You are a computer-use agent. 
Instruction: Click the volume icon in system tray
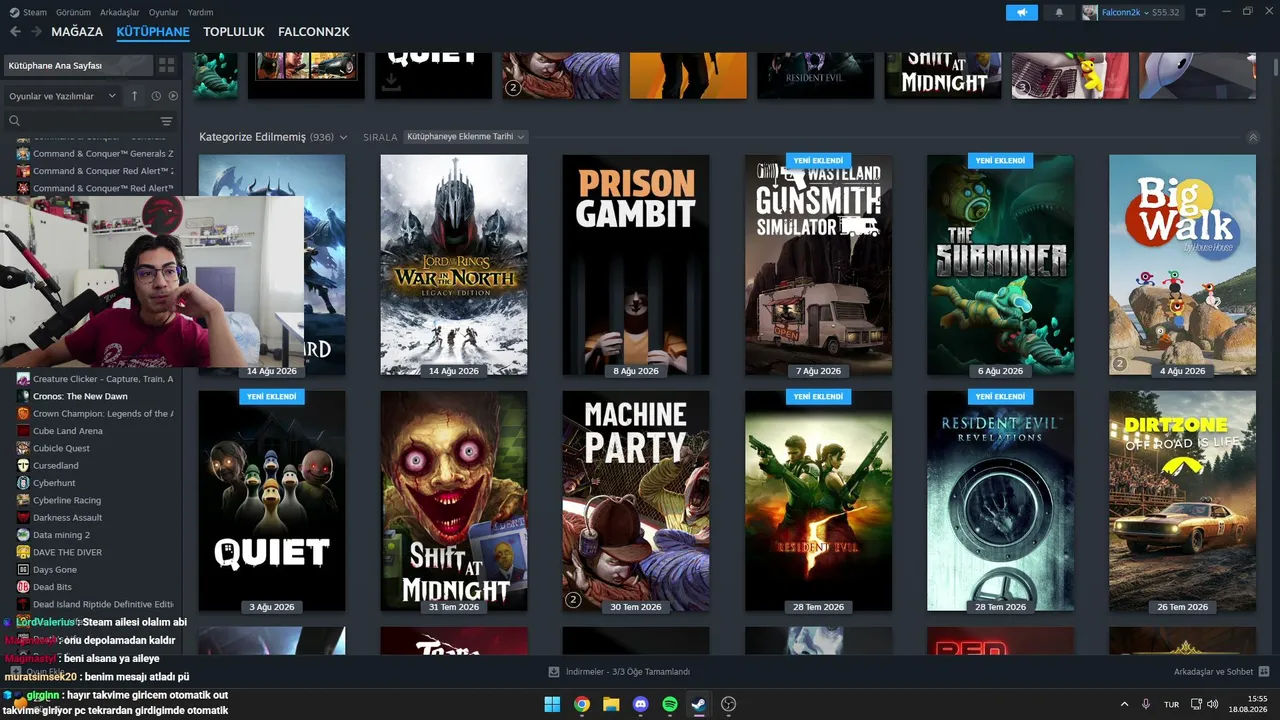point(1213,703)
